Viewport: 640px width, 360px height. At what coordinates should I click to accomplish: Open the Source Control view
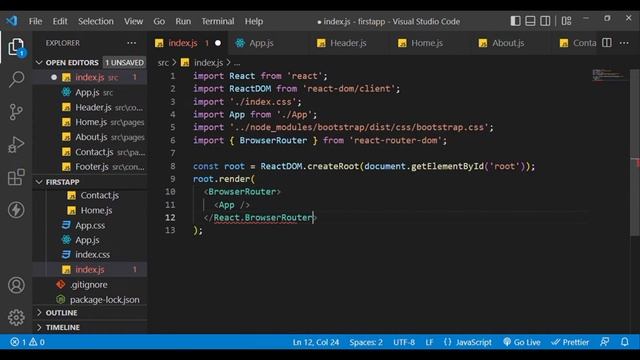[x=16, y=112]
